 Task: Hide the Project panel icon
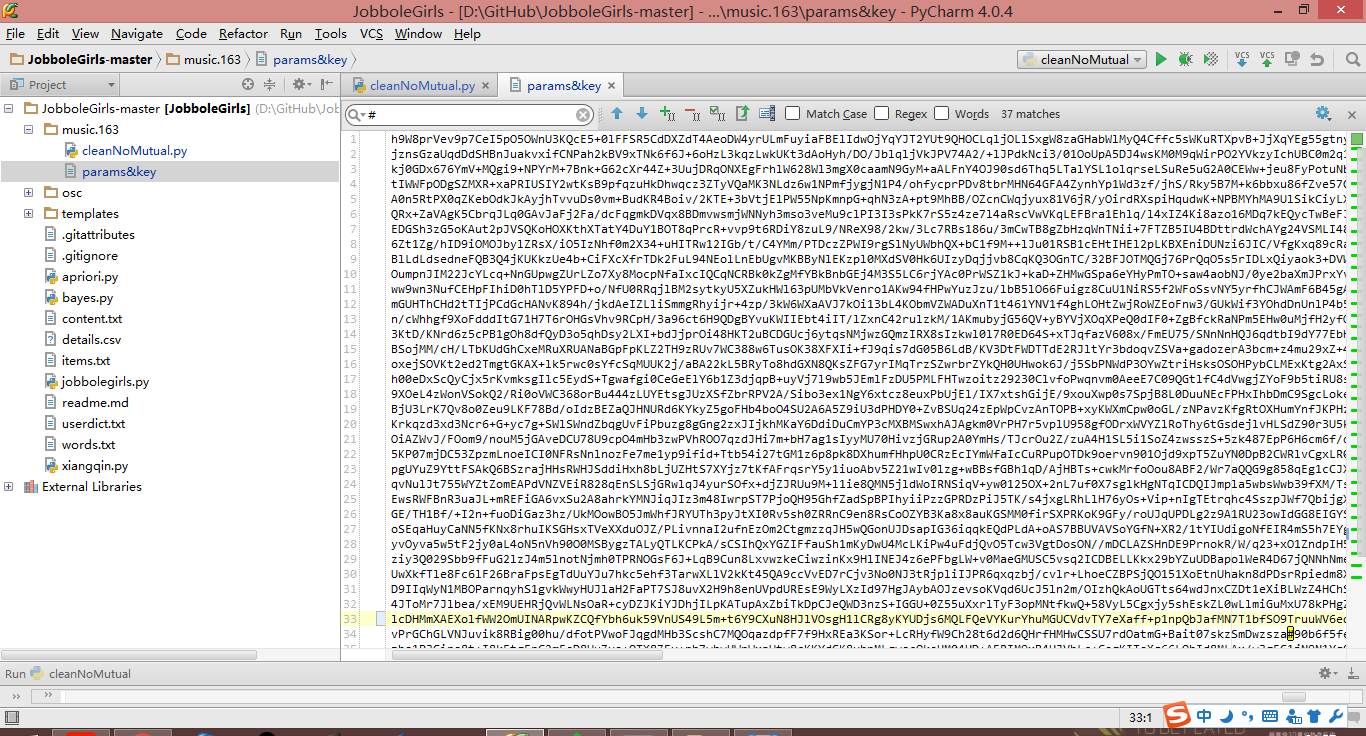(325, 85)
